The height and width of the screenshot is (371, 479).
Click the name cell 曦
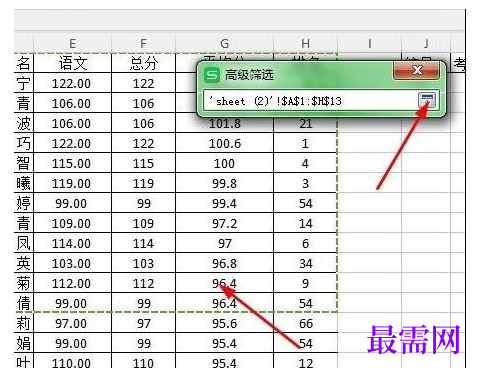tap(24, 183)
